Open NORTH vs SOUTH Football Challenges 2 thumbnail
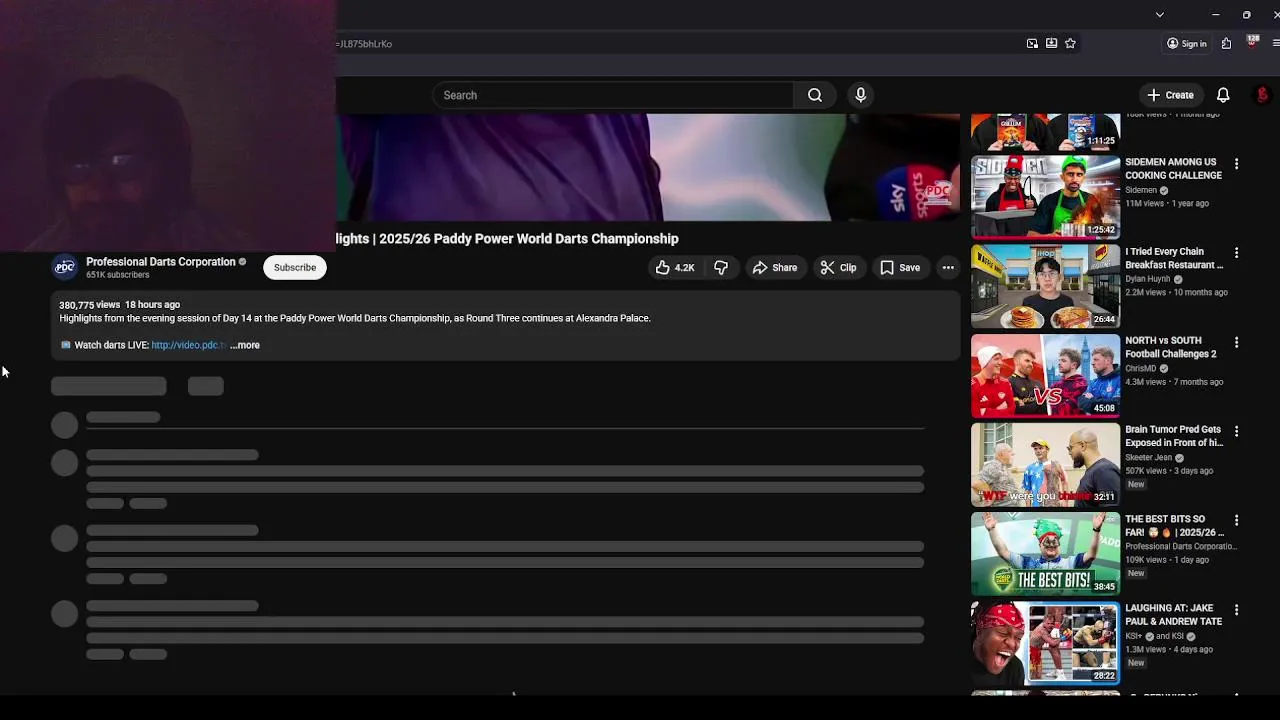 tap(1045, 375)
